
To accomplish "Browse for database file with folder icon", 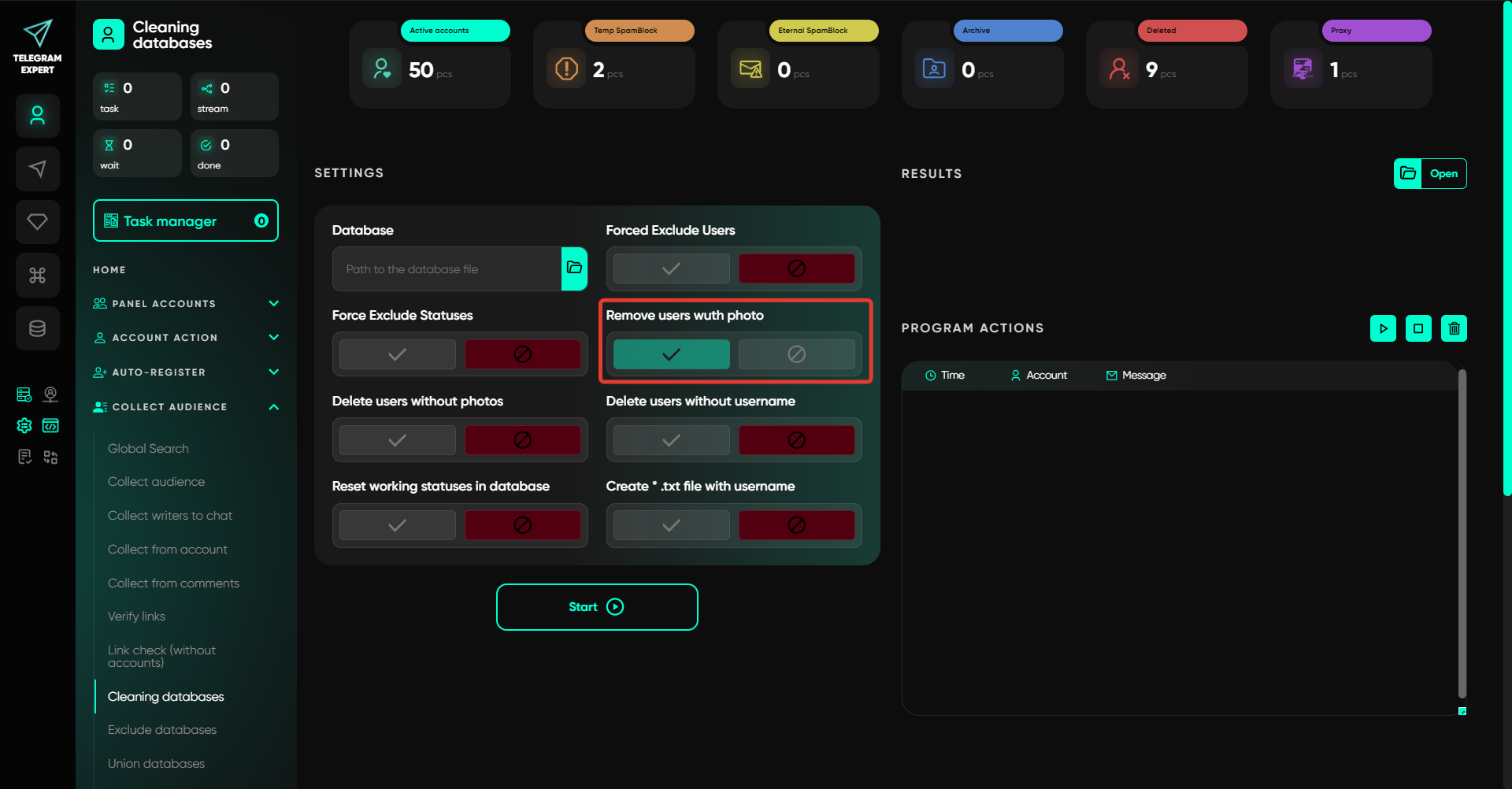I will pos(574,269).
